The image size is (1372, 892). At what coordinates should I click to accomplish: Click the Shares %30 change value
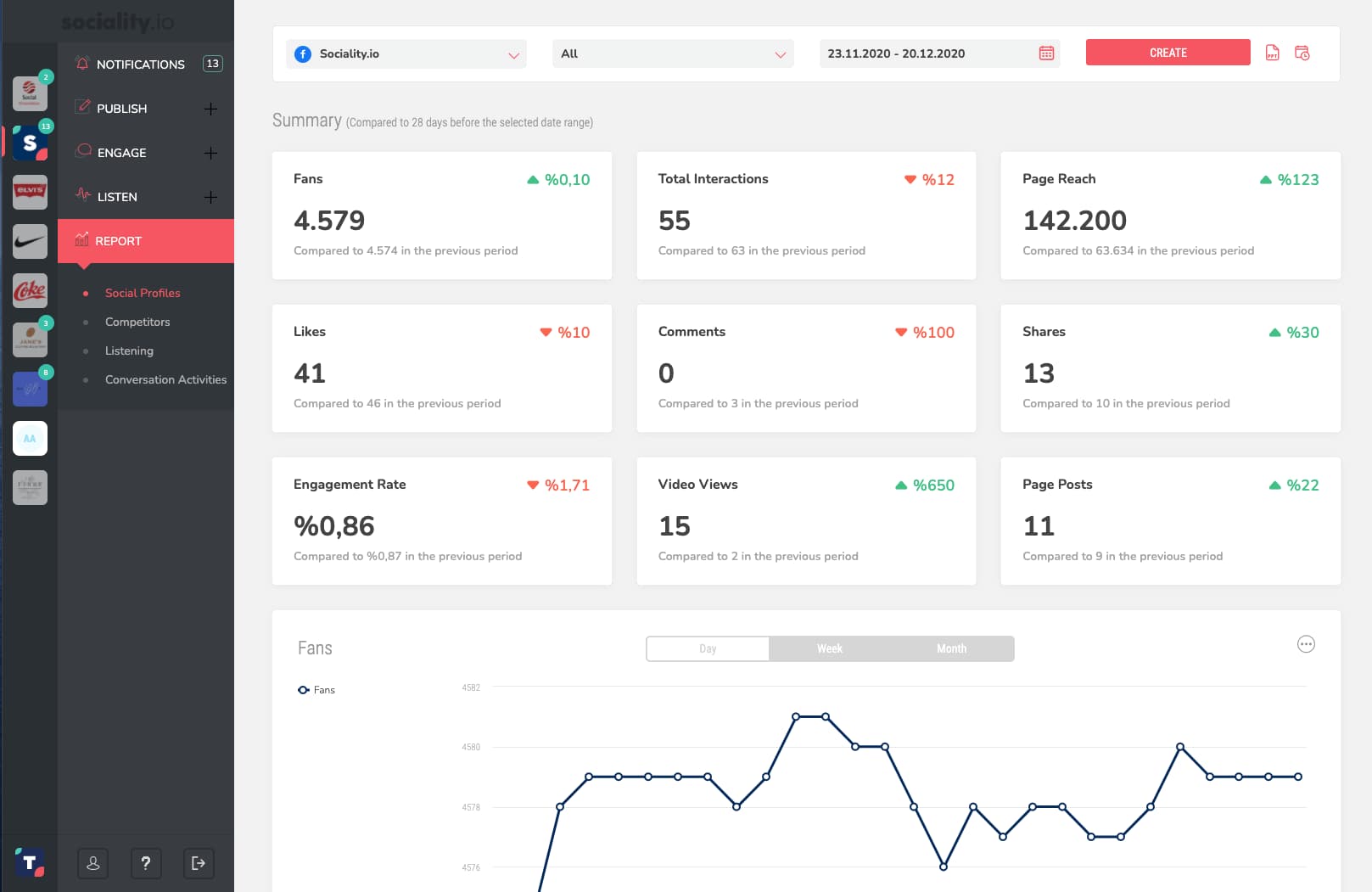(x=1302, y=333)
